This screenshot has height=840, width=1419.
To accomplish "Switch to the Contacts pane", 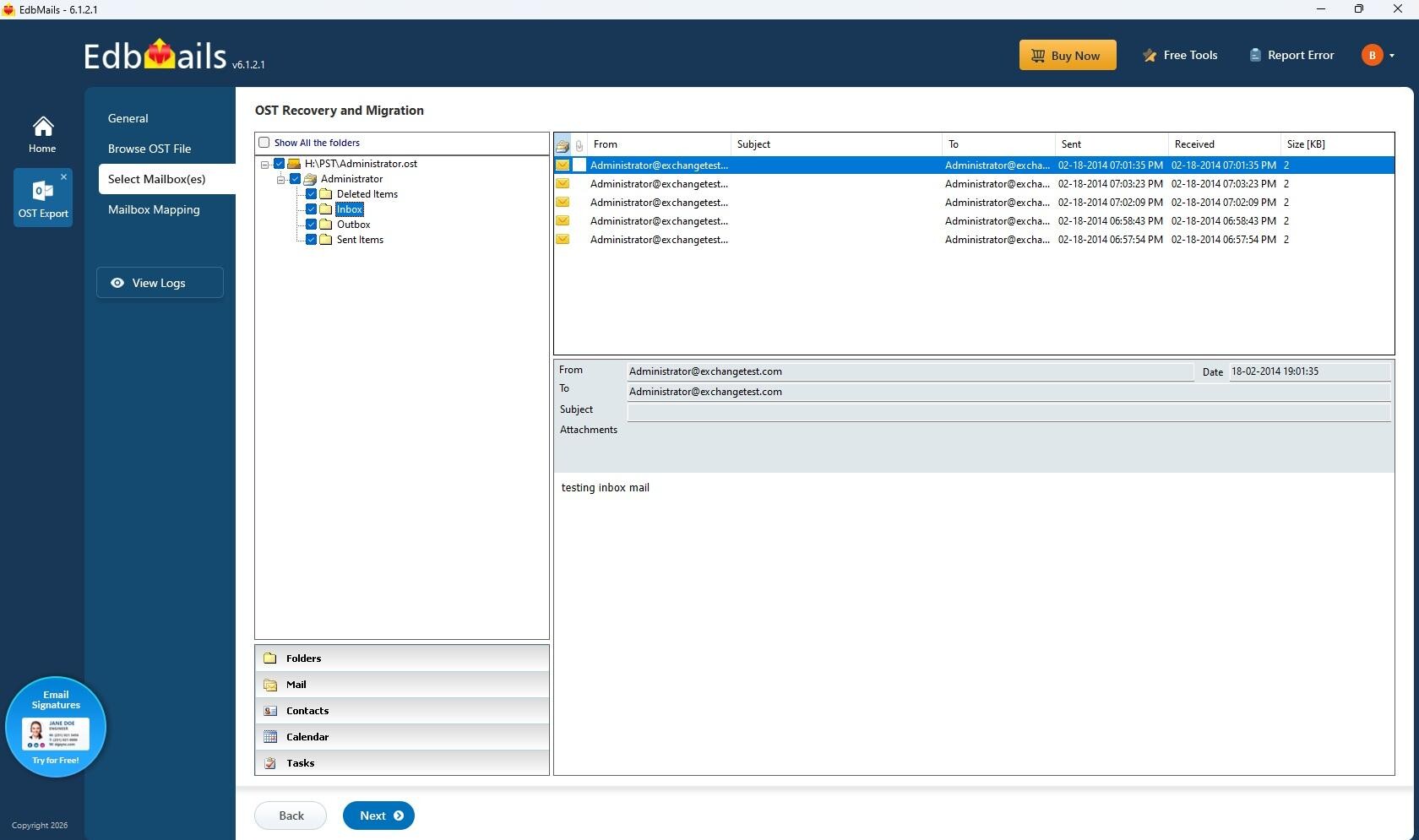I will [402, 711].
